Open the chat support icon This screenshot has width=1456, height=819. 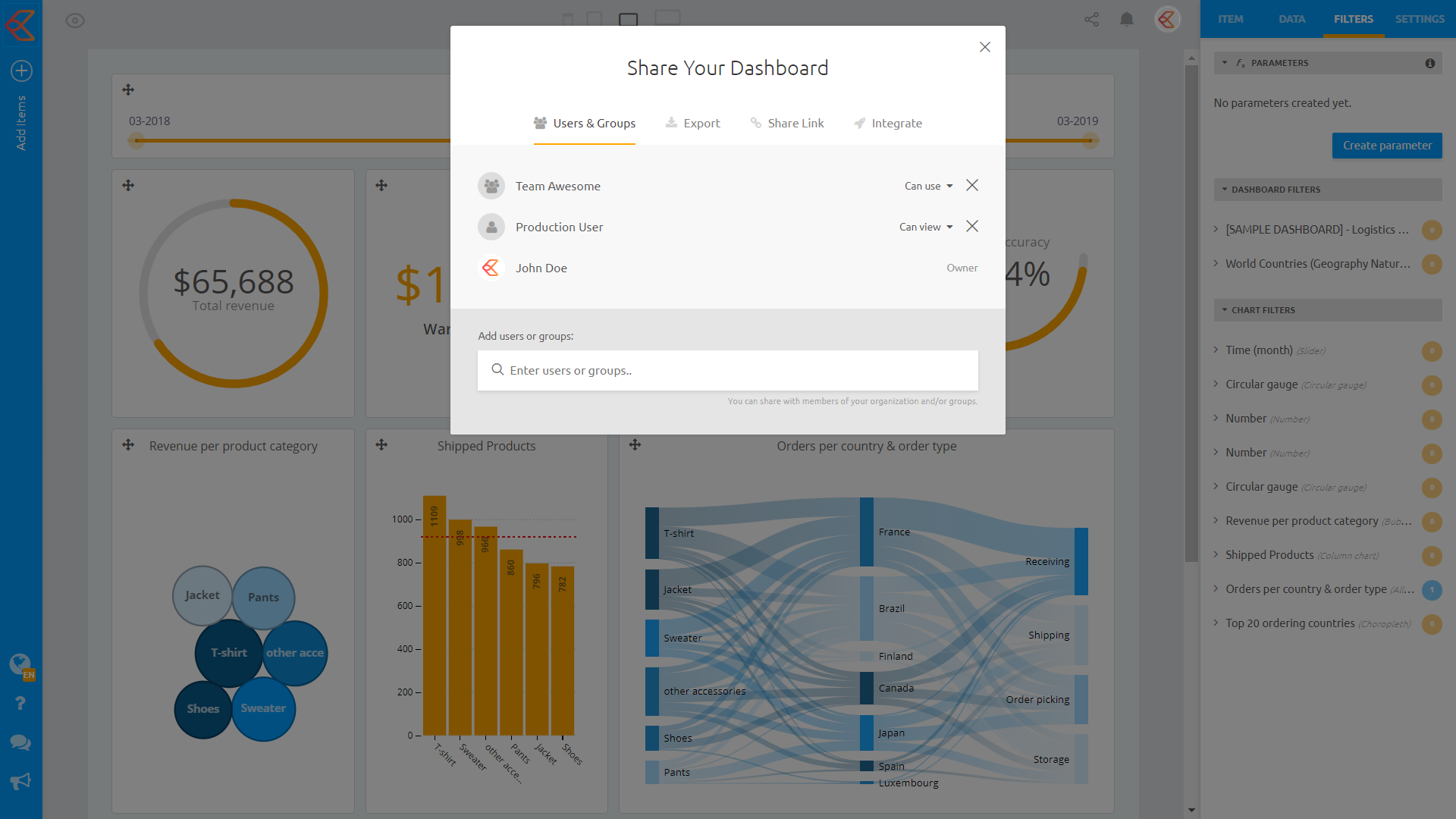[20, 742]
